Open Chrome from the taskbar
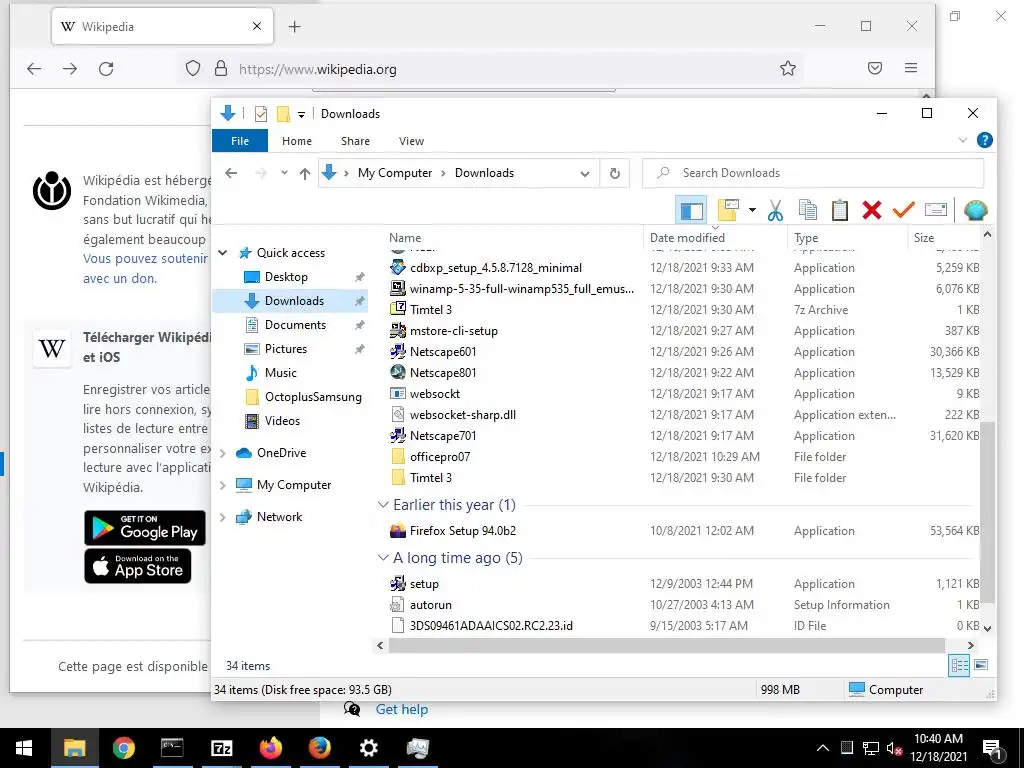The image size is (1024, 768). (x=123, y=748)
